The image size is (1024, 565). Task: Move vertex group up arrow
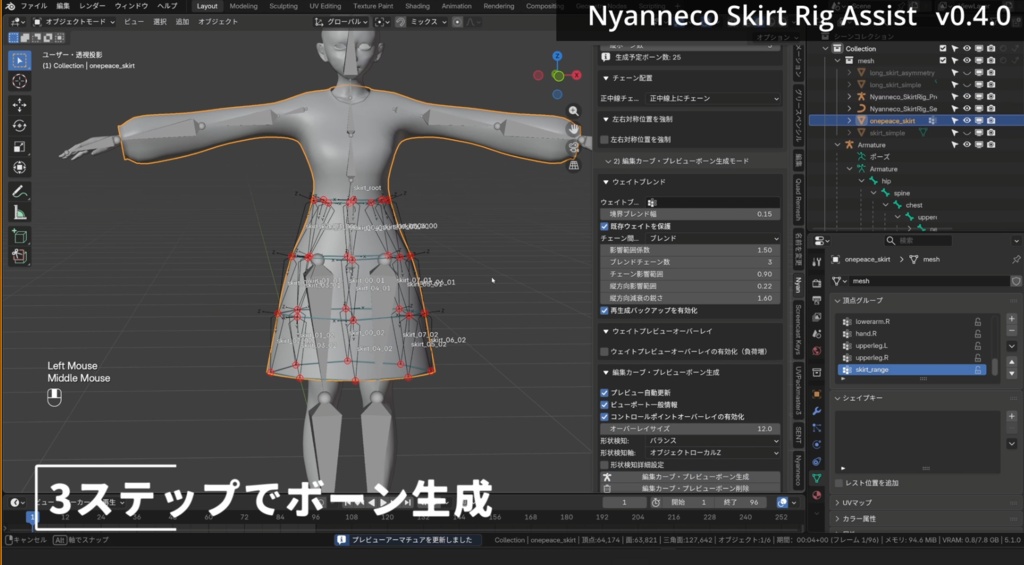pos(1012,362)
